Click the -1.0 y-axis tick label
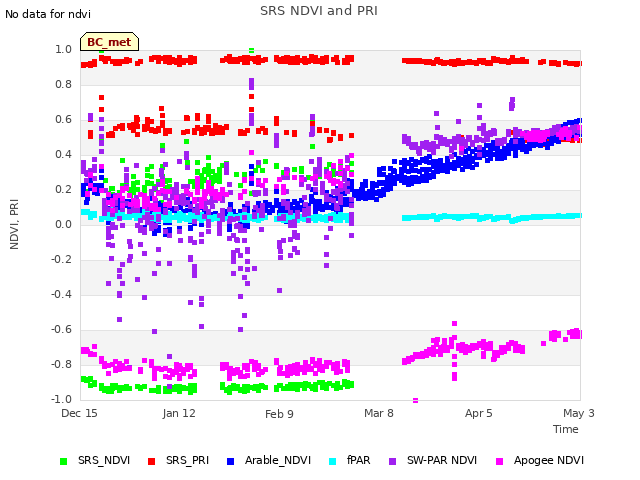Screen dimensions: 640x480 coord(61,399)
